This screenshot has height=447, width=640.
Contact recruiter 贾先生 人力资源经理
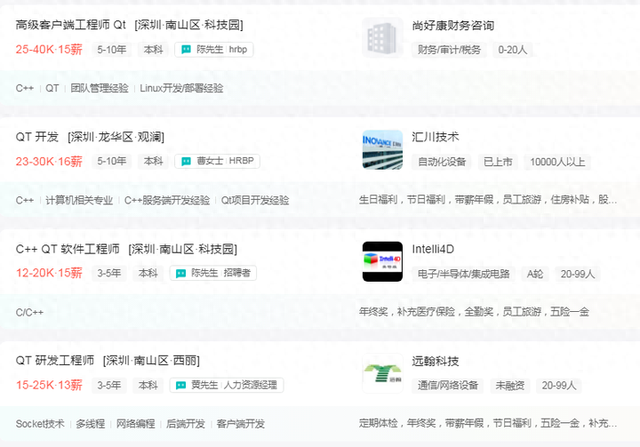click(x=227, y=385)
